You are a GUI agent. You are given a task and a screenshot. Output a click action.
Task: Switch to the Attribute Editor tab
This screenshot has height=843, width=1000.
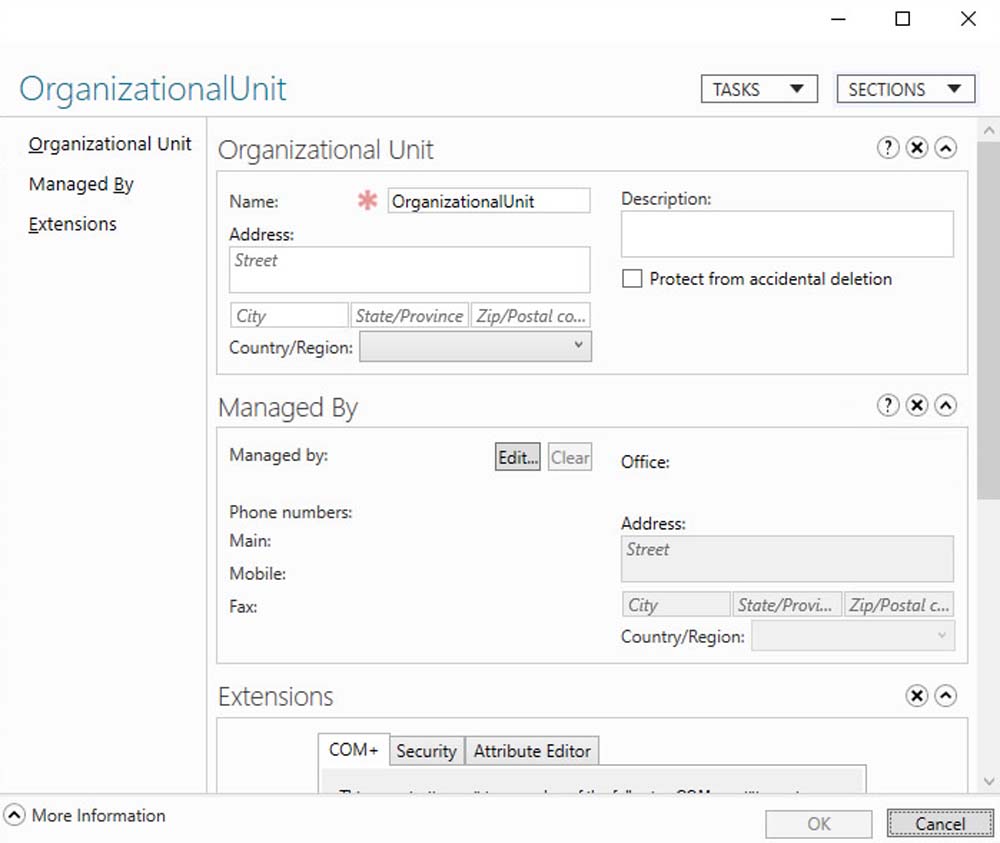[x=532, y=751]
